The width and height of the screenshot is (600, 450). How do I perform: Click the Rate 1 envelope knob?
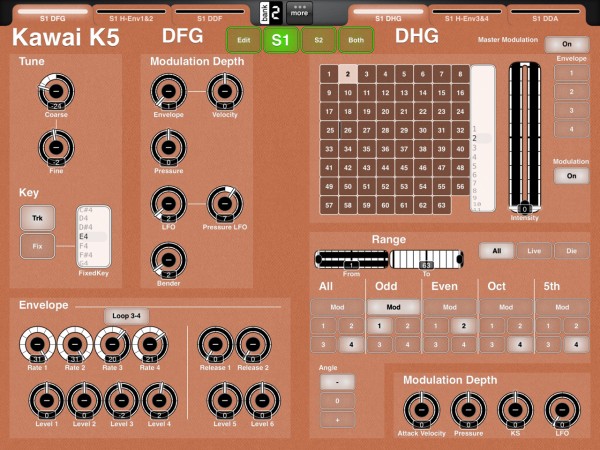tap(38, 344)
